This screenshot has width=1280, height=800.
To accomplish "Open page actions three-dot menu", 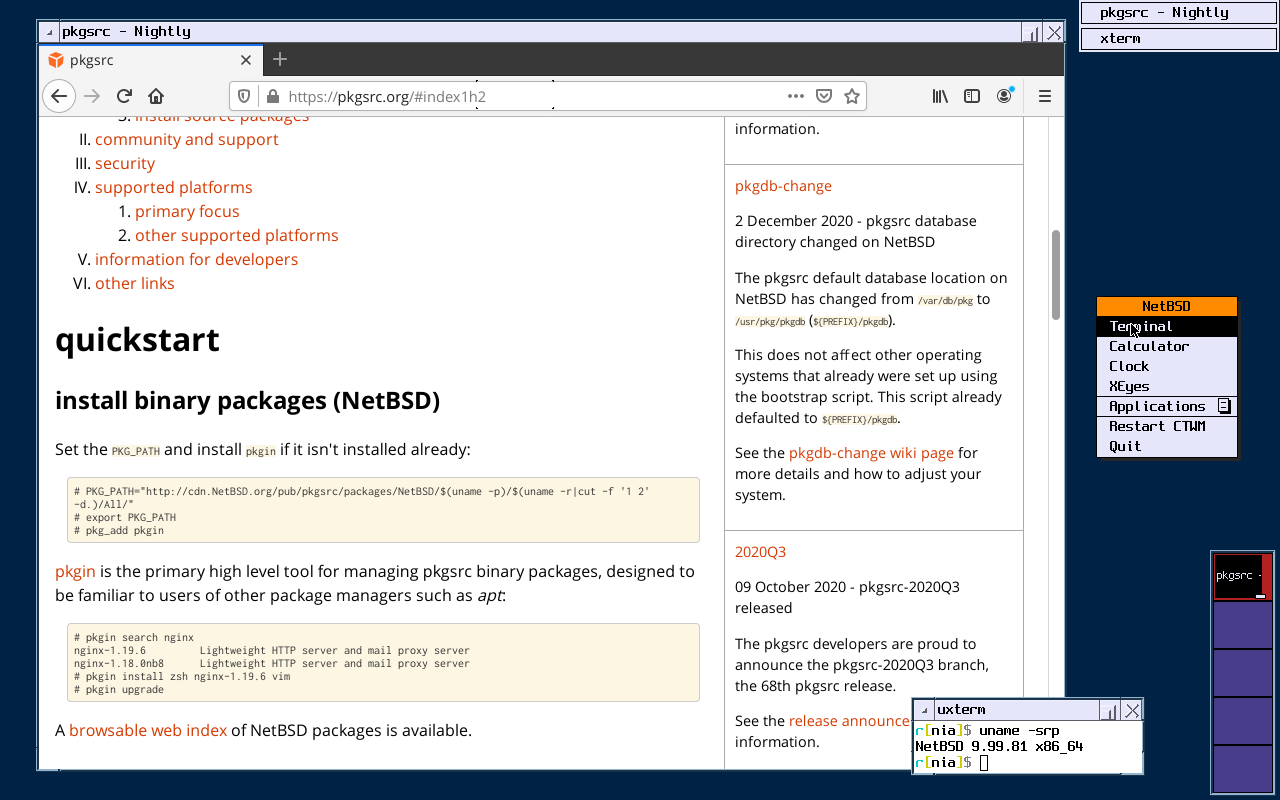I will click(x=796, y=96).
